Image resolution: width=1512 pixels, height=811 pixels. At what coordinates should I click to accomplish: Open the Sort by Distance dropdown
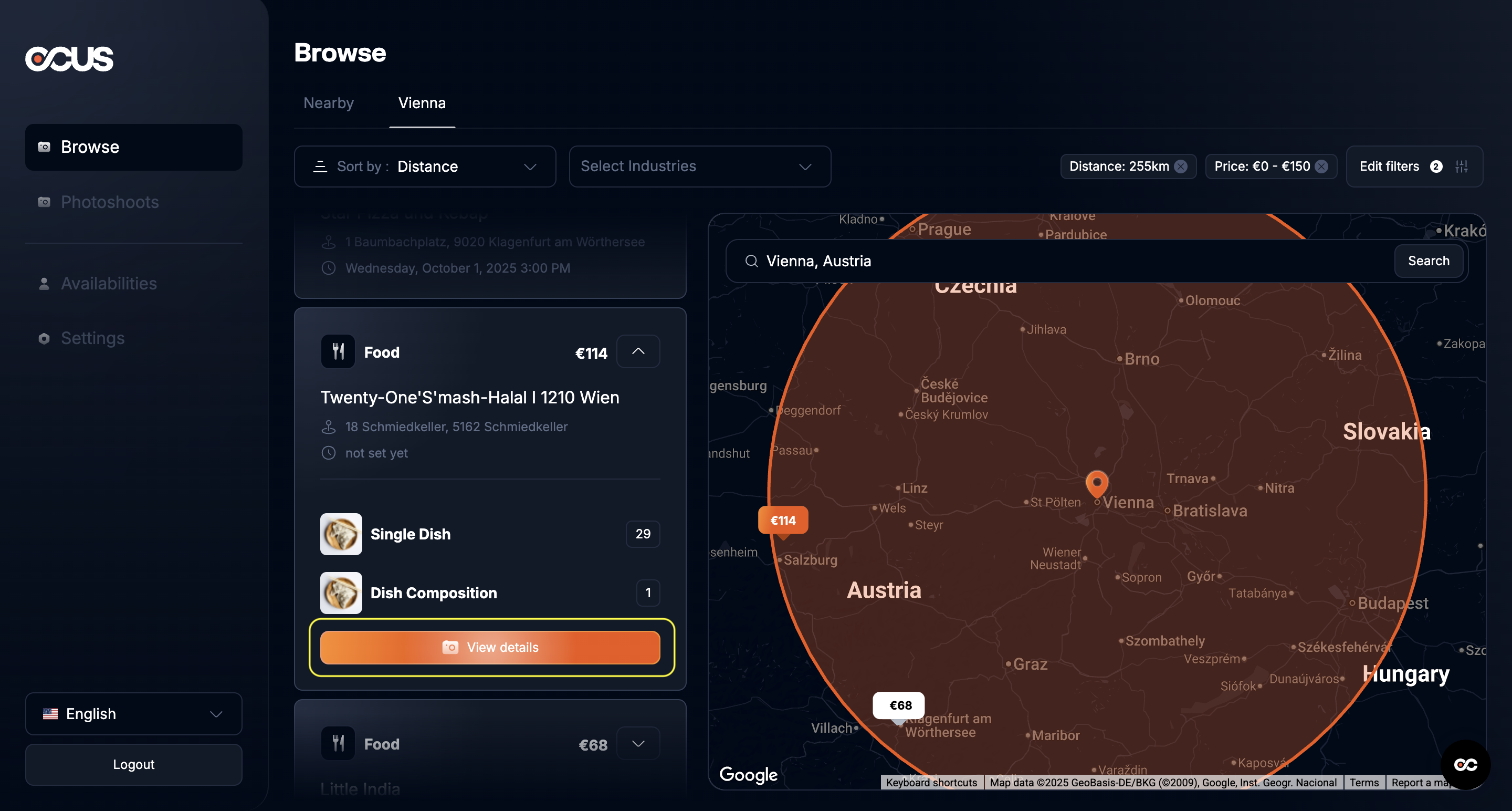point(425,167)
